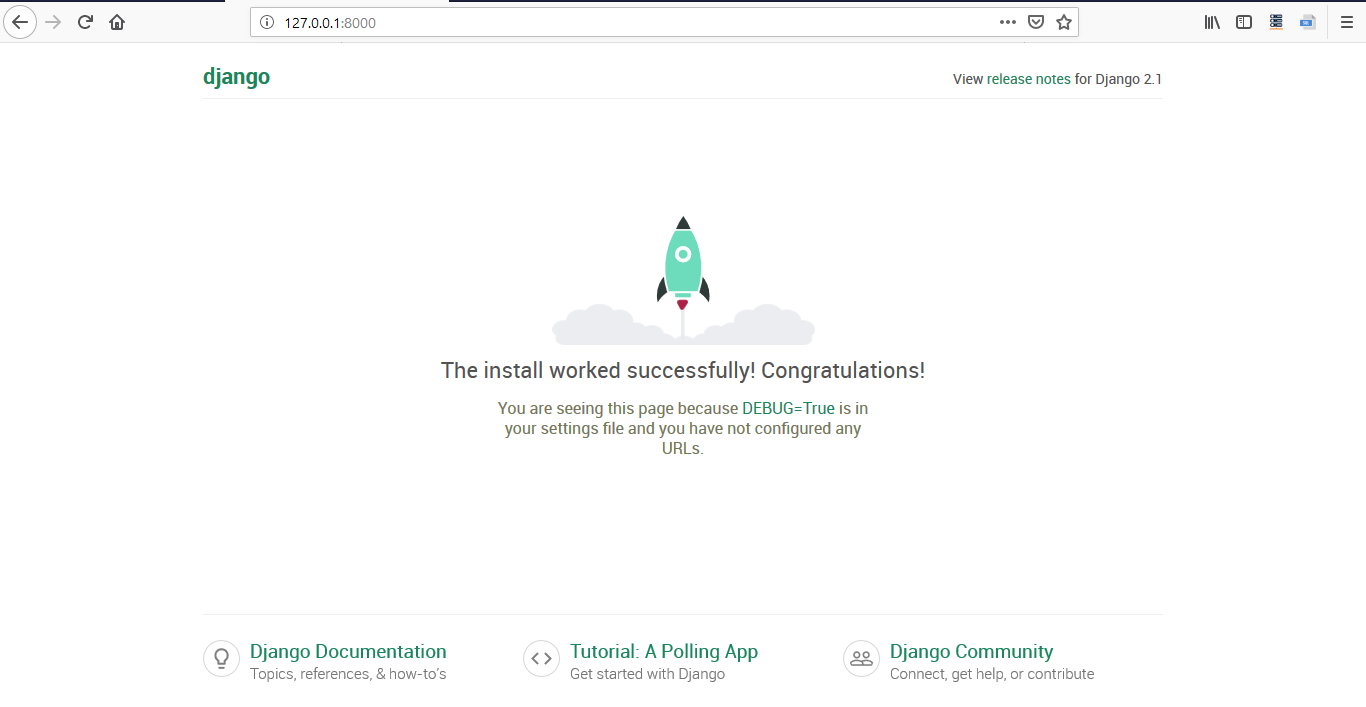Open the Firefox hamburger menu
1366x707 pixels.
[x=1347, y=22]
